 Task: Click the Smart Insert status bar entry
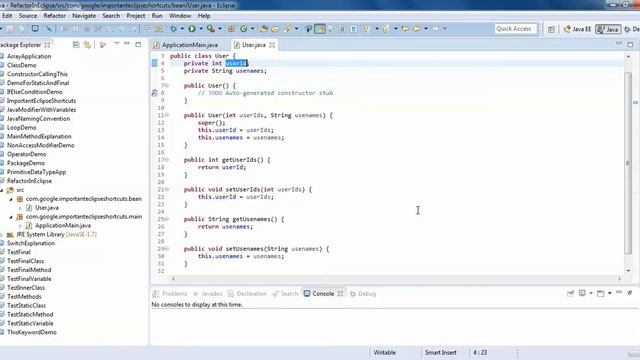point(440,353)
